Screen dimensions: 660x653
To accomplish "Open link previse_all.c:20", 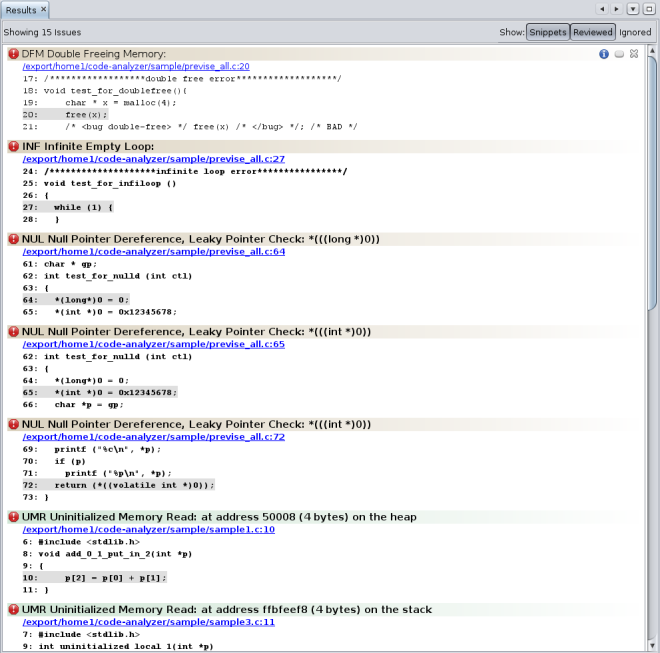I will pyautogui.click(x=136, y=67).
